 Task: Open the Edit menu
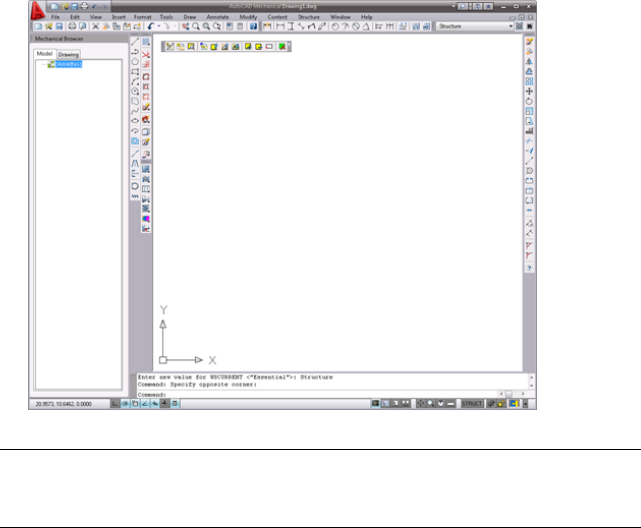pyautogui.click(x=75, y=17)
